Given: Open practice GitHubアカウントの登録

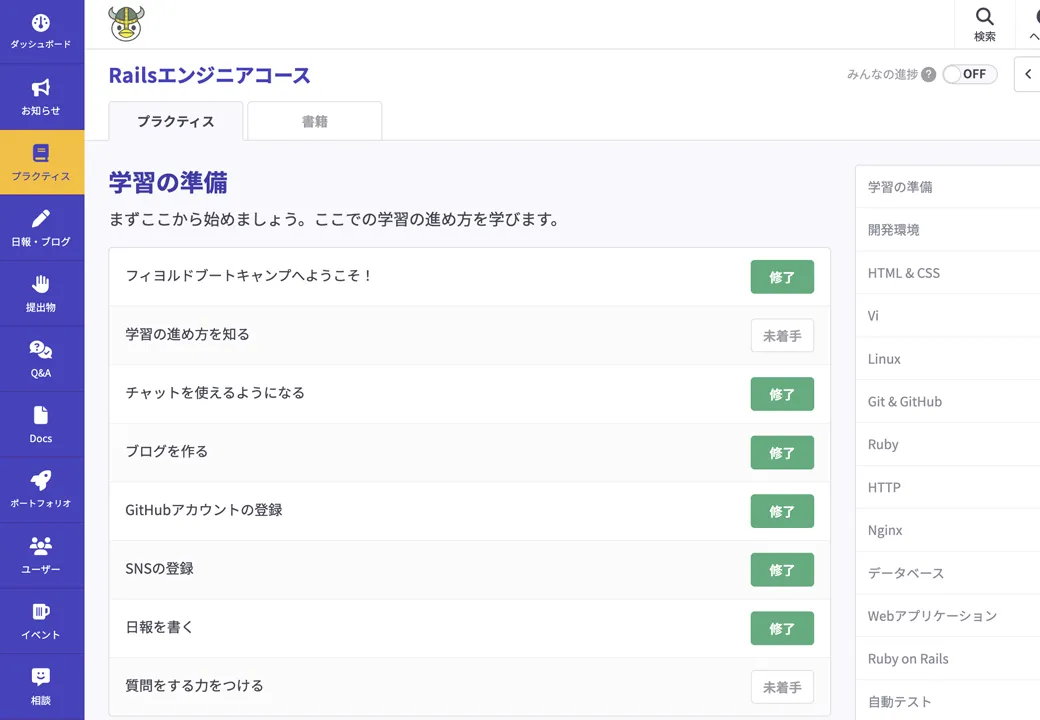Looking at the screenshot, I should [204, 510].
